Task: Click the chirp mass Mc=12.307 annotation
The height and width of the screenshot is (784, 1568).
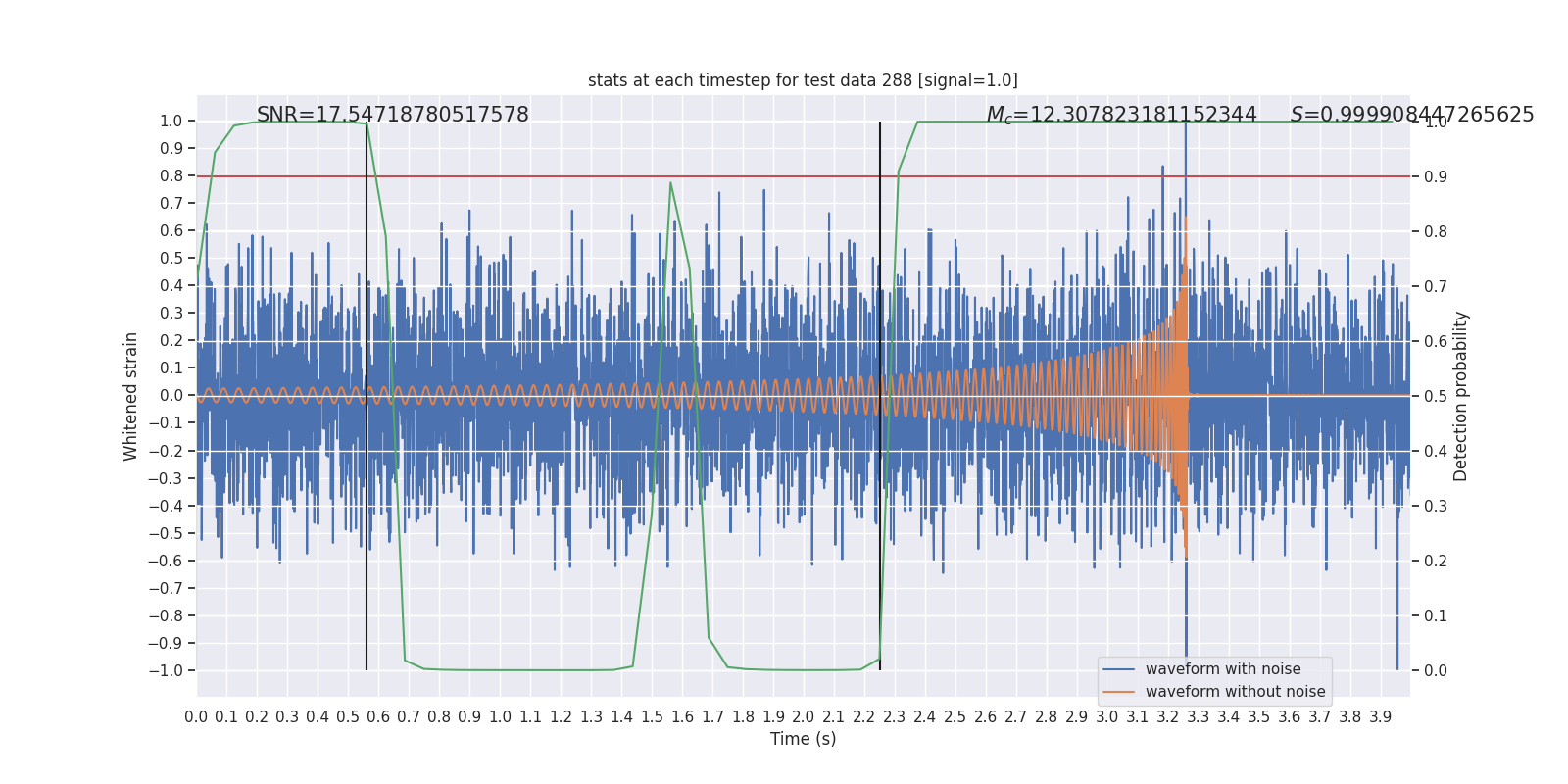Action: [x=1121, y=115]
